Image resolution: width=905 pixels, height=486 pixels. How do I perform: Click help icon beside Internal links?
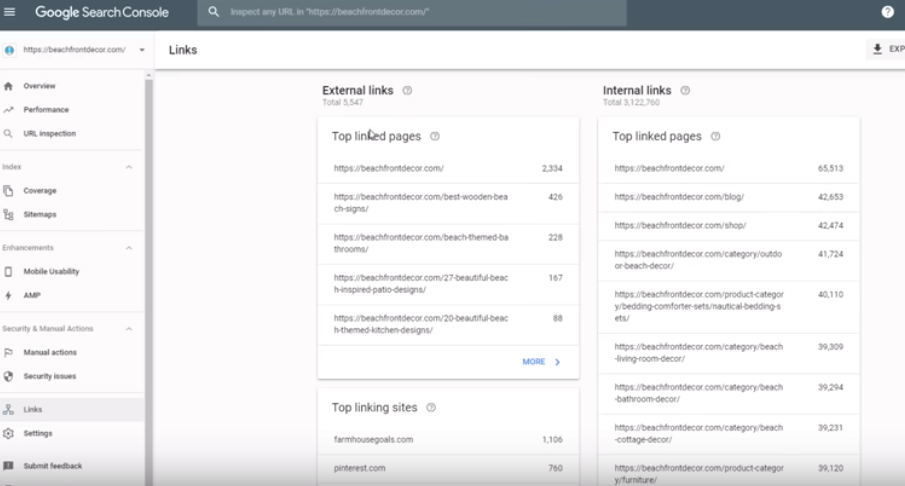[x=685, y=91]
